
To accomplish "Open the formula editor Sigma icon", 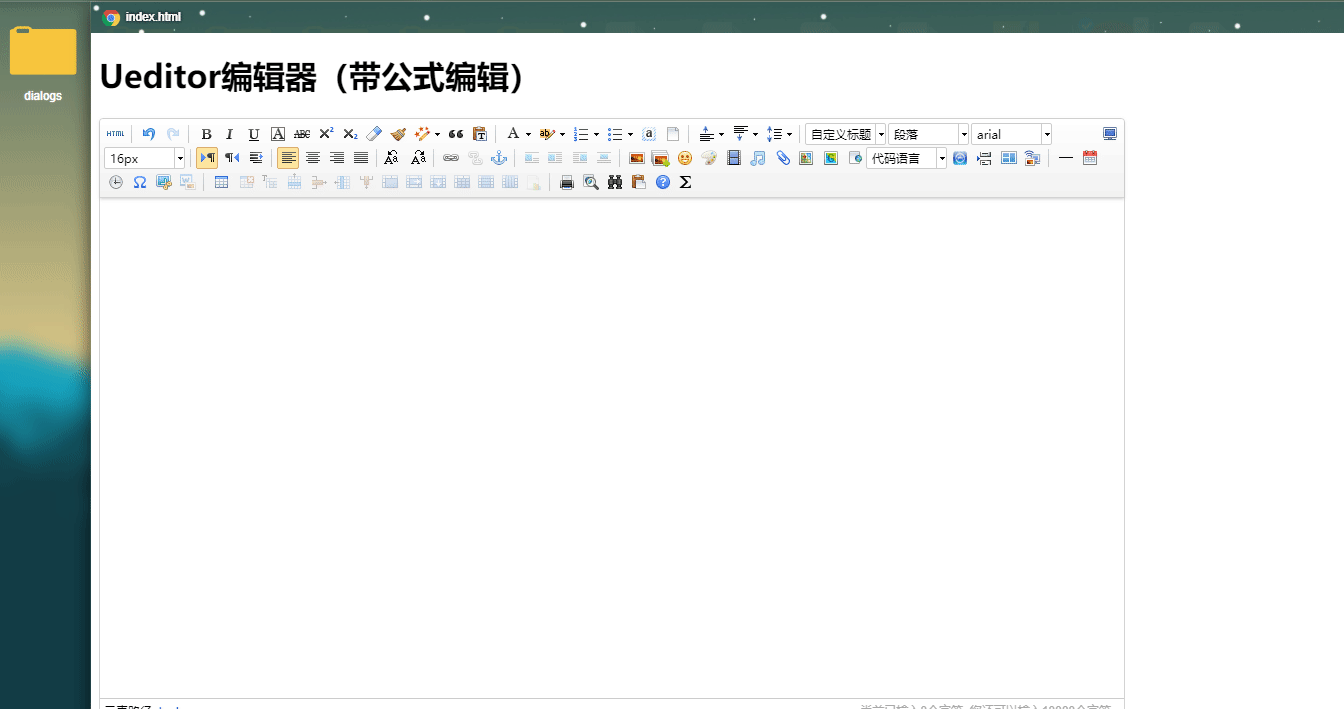I will [686, 182].
